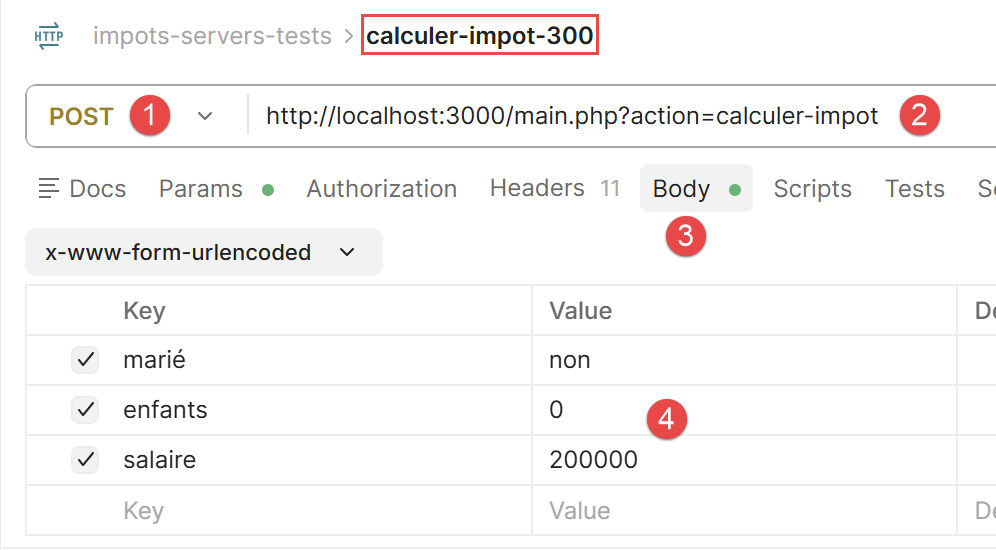Open the Scripts tab
The width and height of the screenshot is (996, 550).
pyautogui.click(x=812, y=189)
